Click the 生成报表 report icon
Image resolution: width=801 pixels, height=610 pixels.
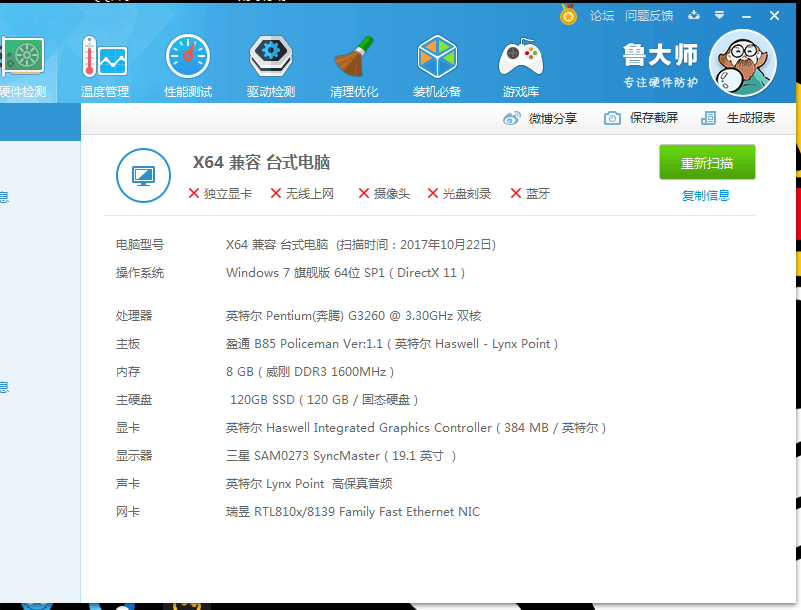(708, 118)
